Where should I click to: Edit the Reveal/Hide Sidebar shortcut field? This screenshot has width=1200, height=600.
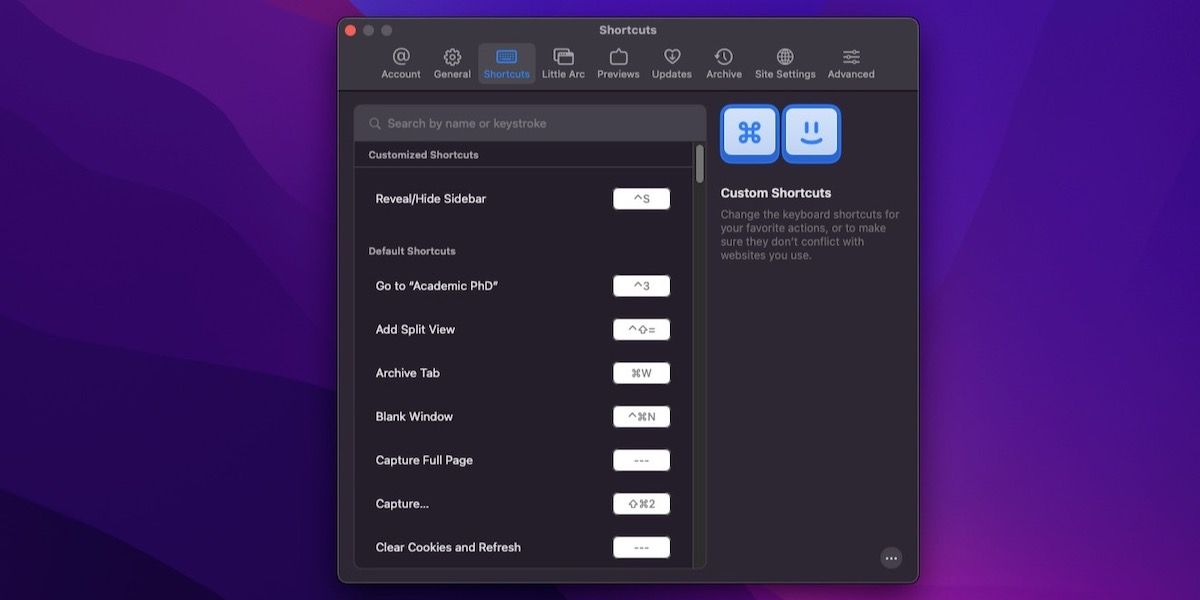[641, 199]
